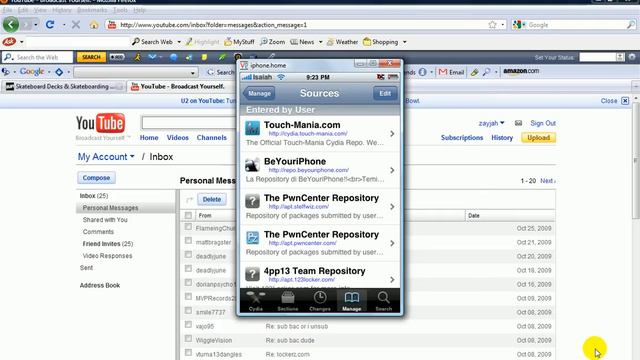The image size is (640, 360).
Task: Tap the Edit button in Sources
Action: coord(385,93)
